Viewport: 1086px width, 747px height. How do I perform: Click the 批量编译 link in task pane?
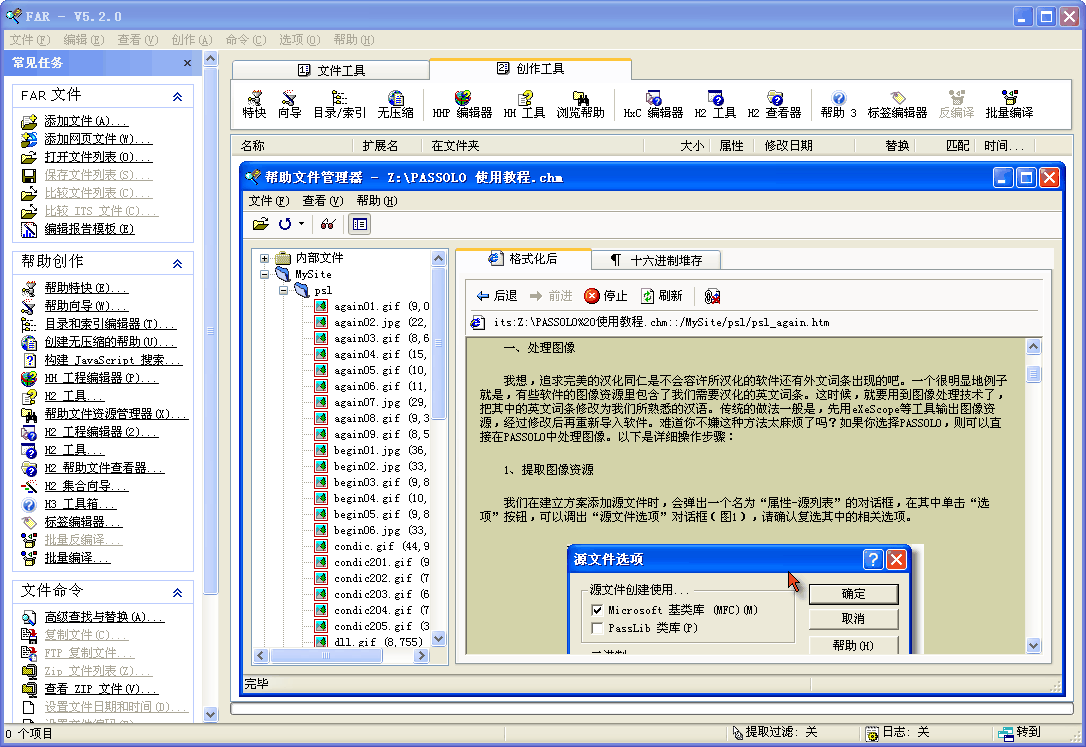pyautogui.click(x=77, y=557)
